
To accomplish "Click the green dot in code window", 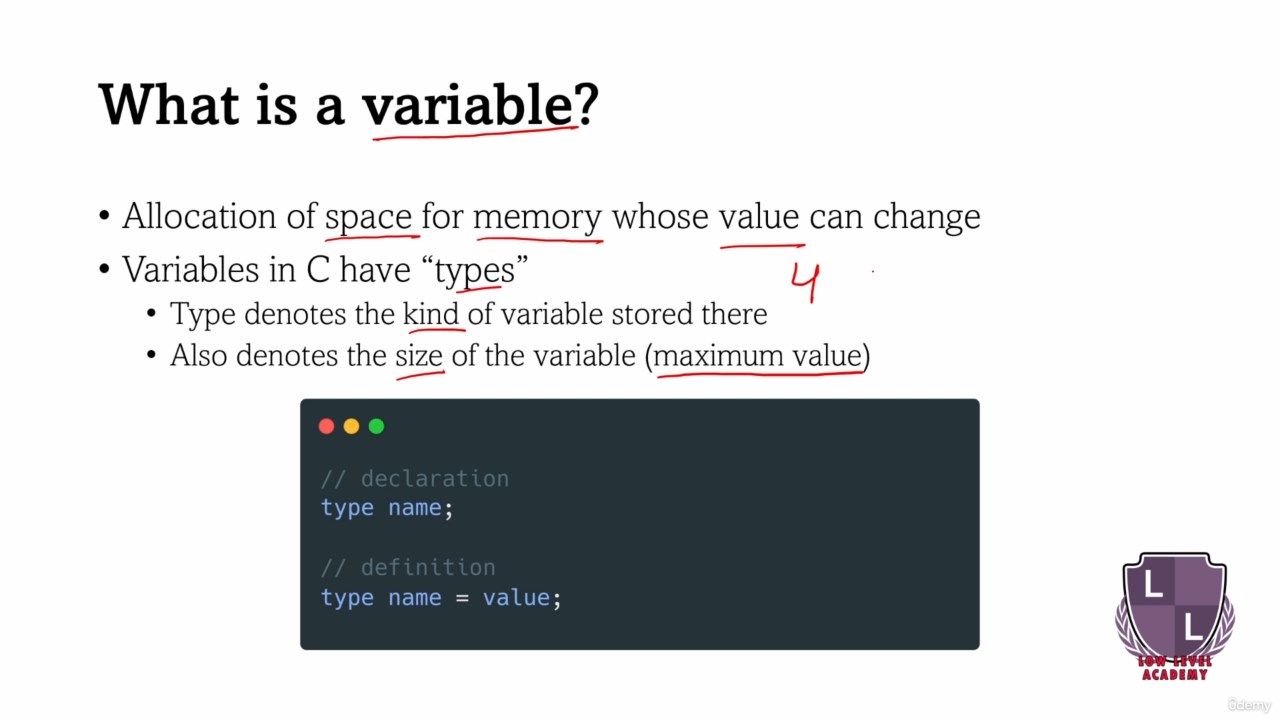I will tap(376, 426).
